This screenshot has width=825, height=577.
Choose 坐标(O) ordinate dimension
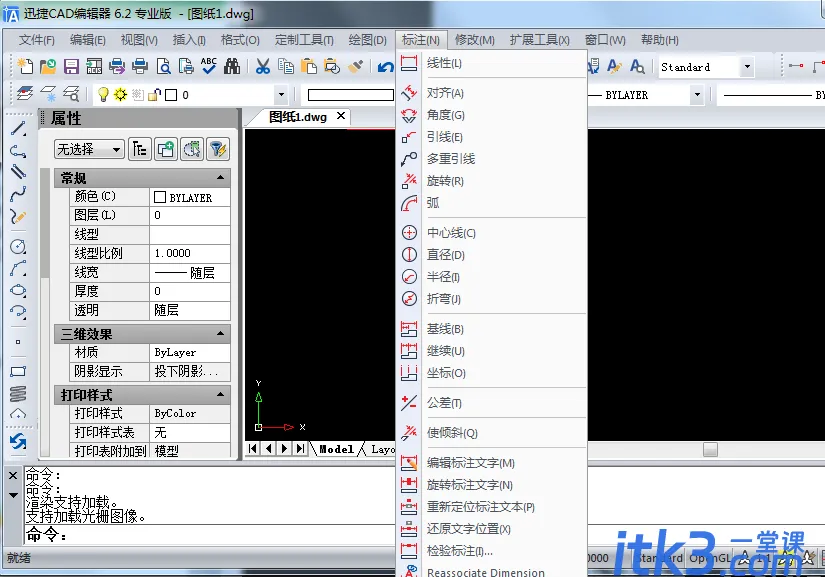point(491,373)
